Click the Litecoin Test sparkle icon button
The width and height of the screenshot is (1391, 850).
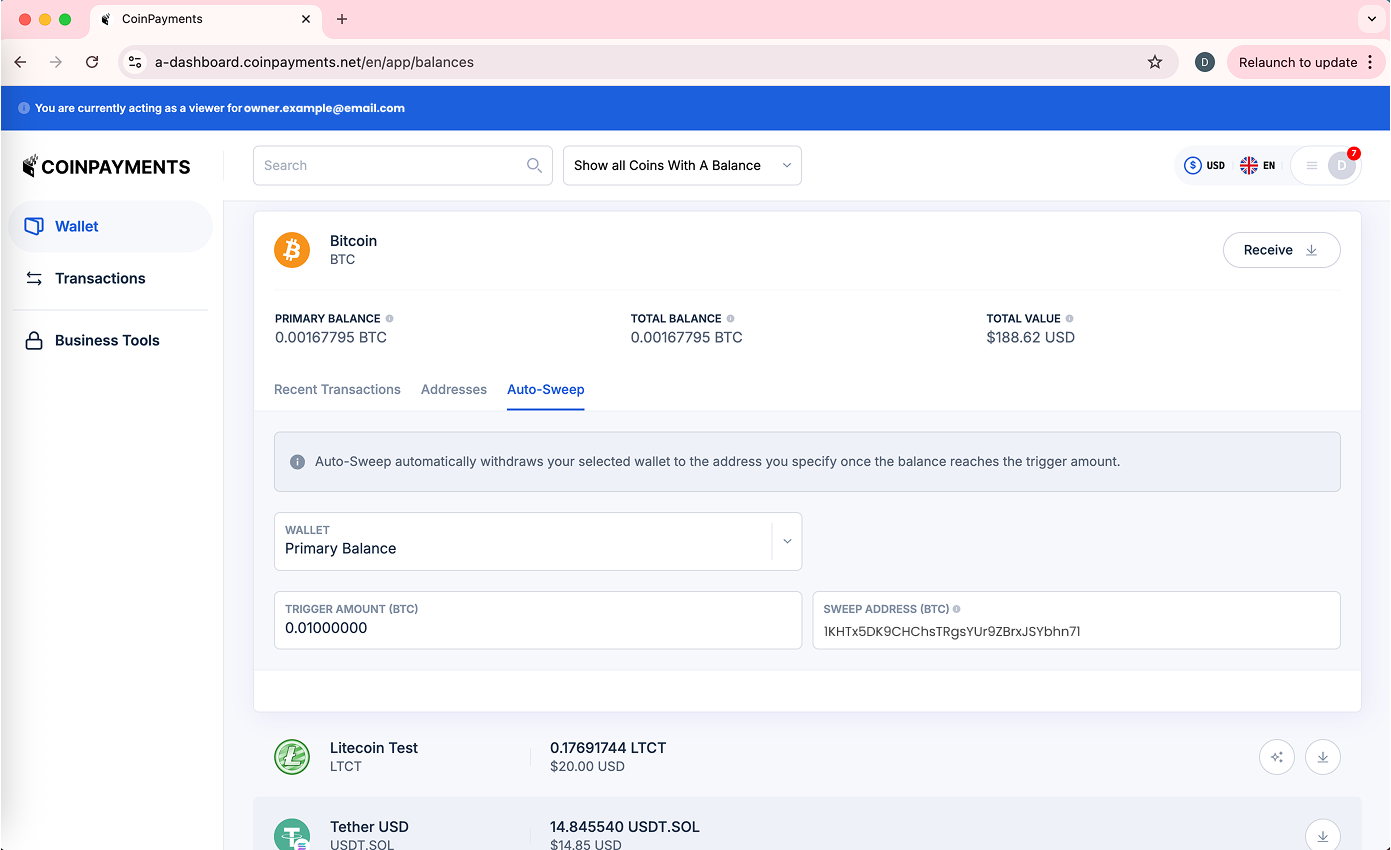1277,757
